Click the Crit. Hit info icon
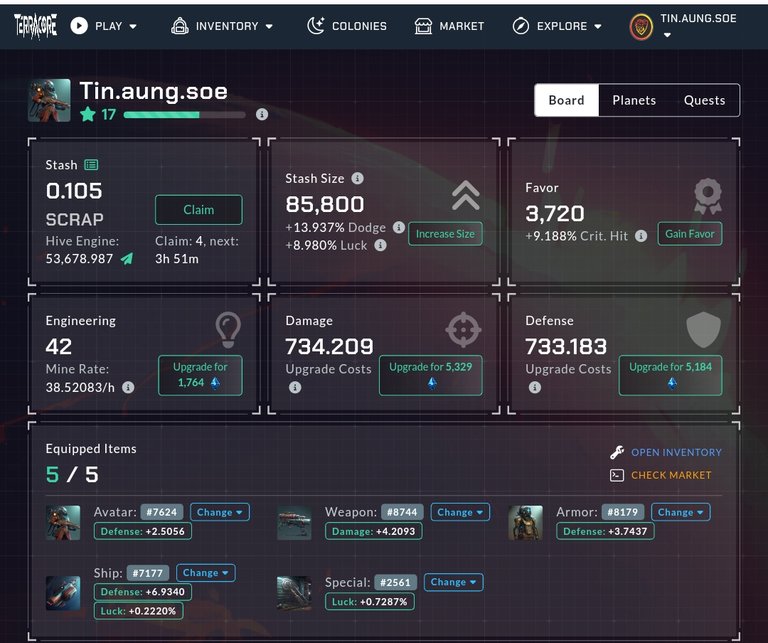The height and width of the screenshot is (643, 768). pyautogui.click(x=641, y=236)
